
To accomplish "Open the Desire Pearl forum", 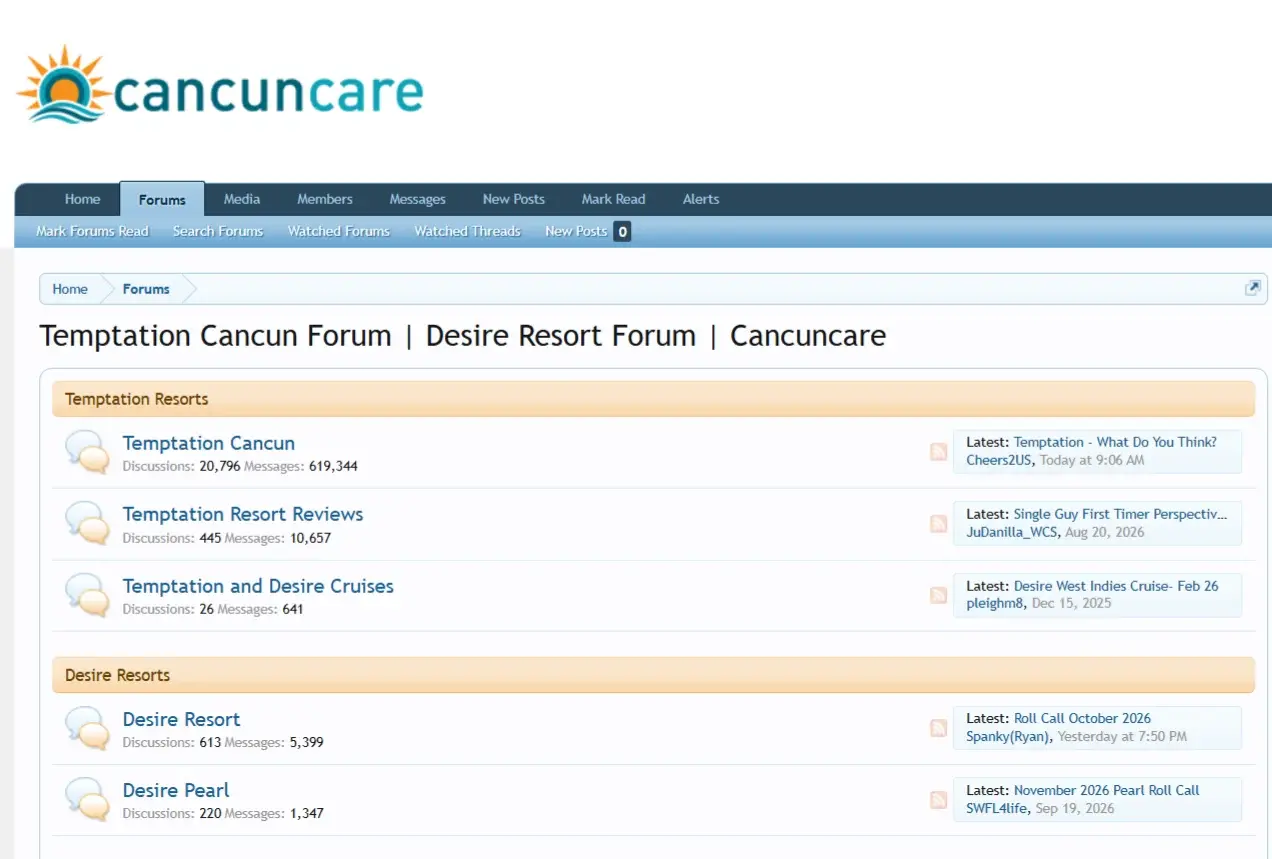I will [176, 790].
